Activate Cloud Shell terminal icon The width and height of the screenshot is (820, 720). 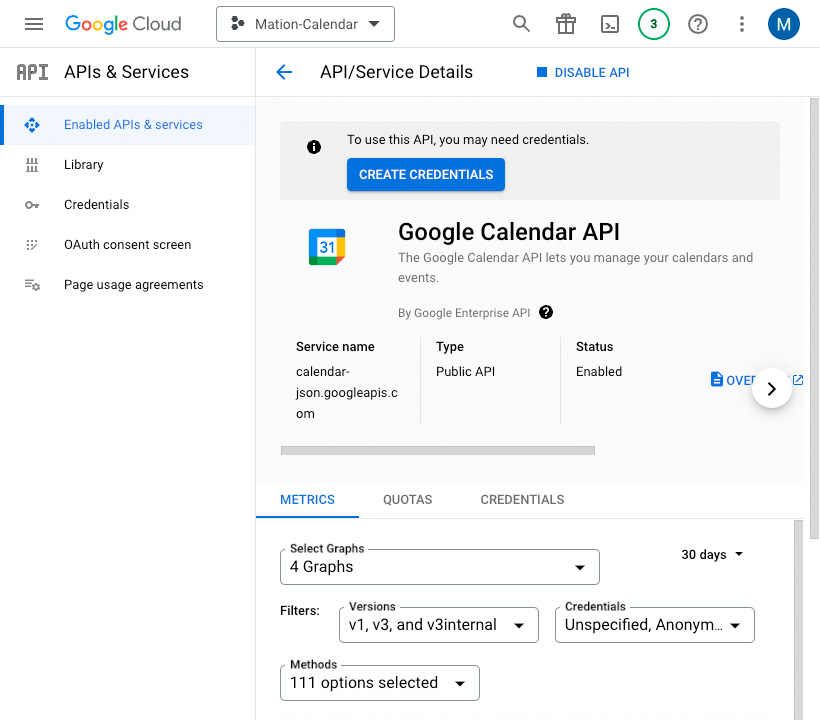[x=610, y=24]
